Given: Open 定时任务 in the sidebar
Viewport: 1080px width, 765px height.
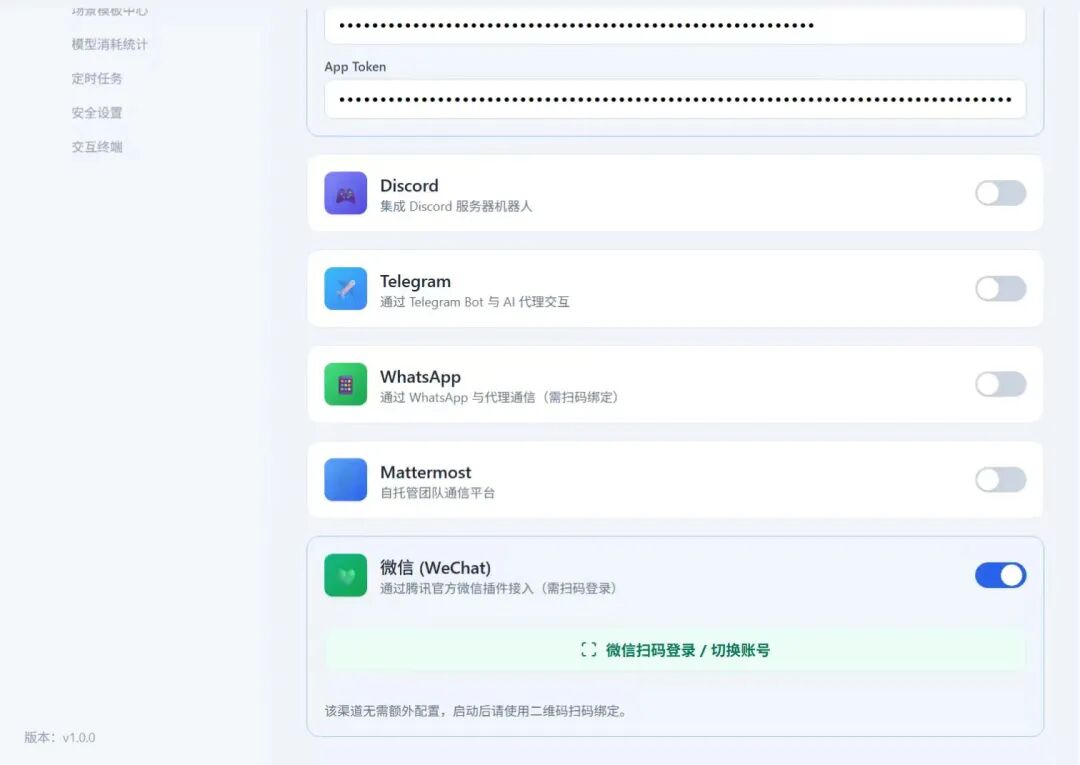Looking at the screenshot, I should pyautogui.click(x=97, y=78).
